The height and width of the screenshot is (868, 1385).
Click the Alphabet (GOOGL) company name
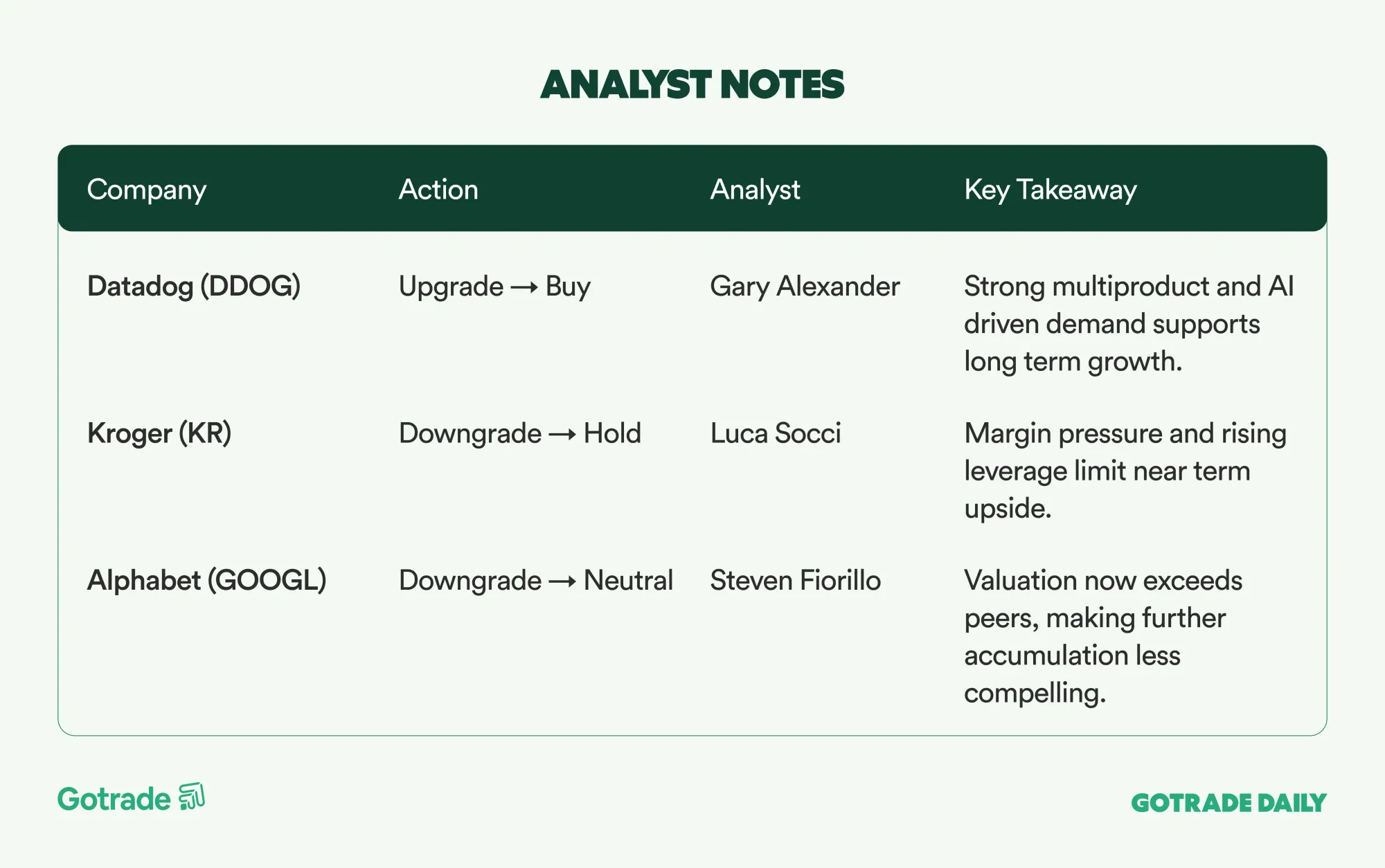(x=206, y=581)
